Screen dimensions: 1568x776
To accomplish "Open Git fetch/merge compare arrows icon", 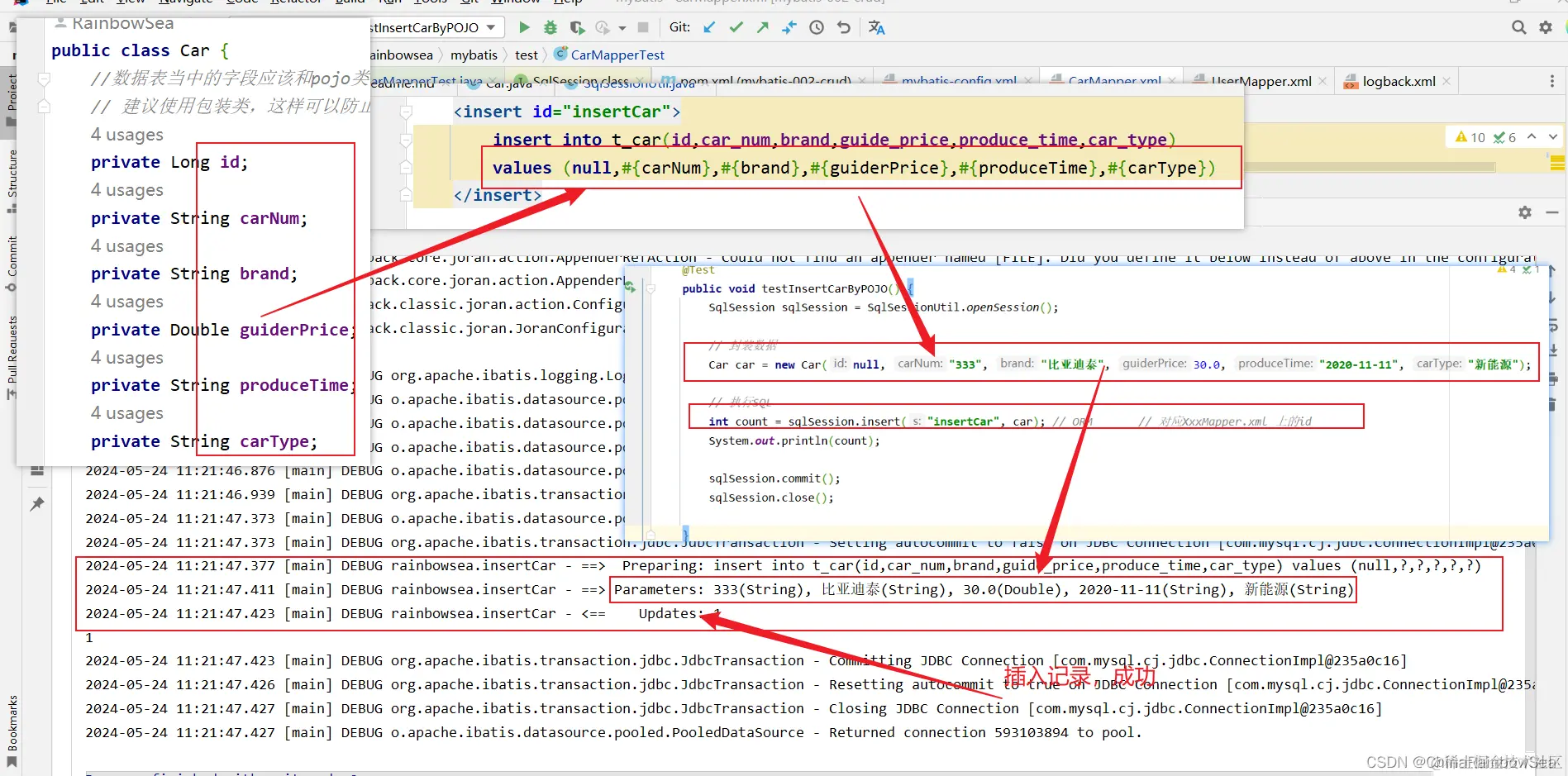I will [789, 27].
